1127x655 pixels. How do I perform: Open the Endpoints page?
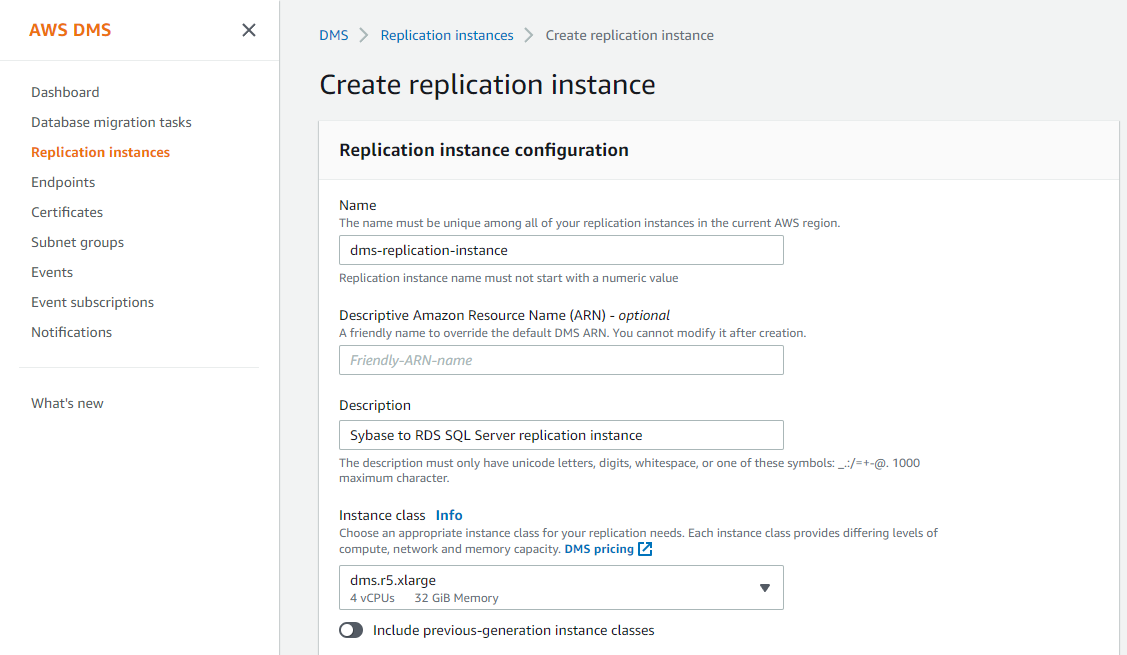[x=63, y=182]
